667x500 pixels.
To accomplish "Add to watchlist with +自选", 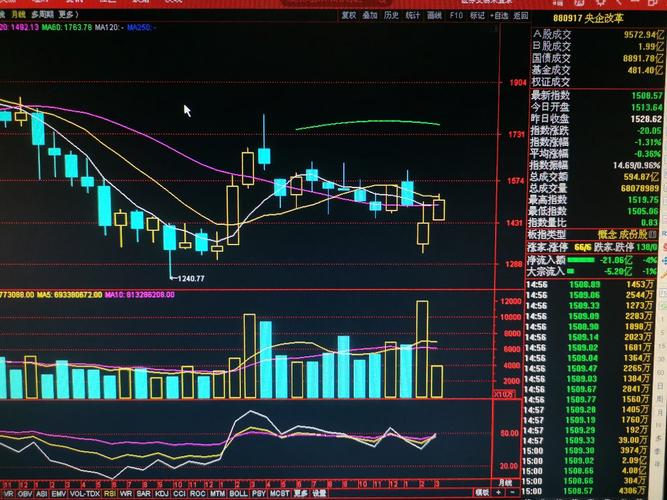I will (499, 15).
